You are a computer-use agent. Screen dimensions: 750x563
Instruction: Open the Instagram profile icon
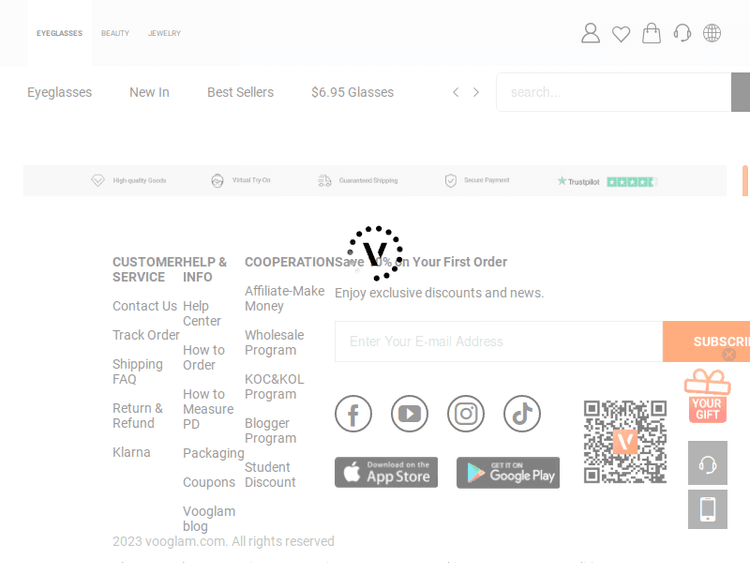pos(465,414)
